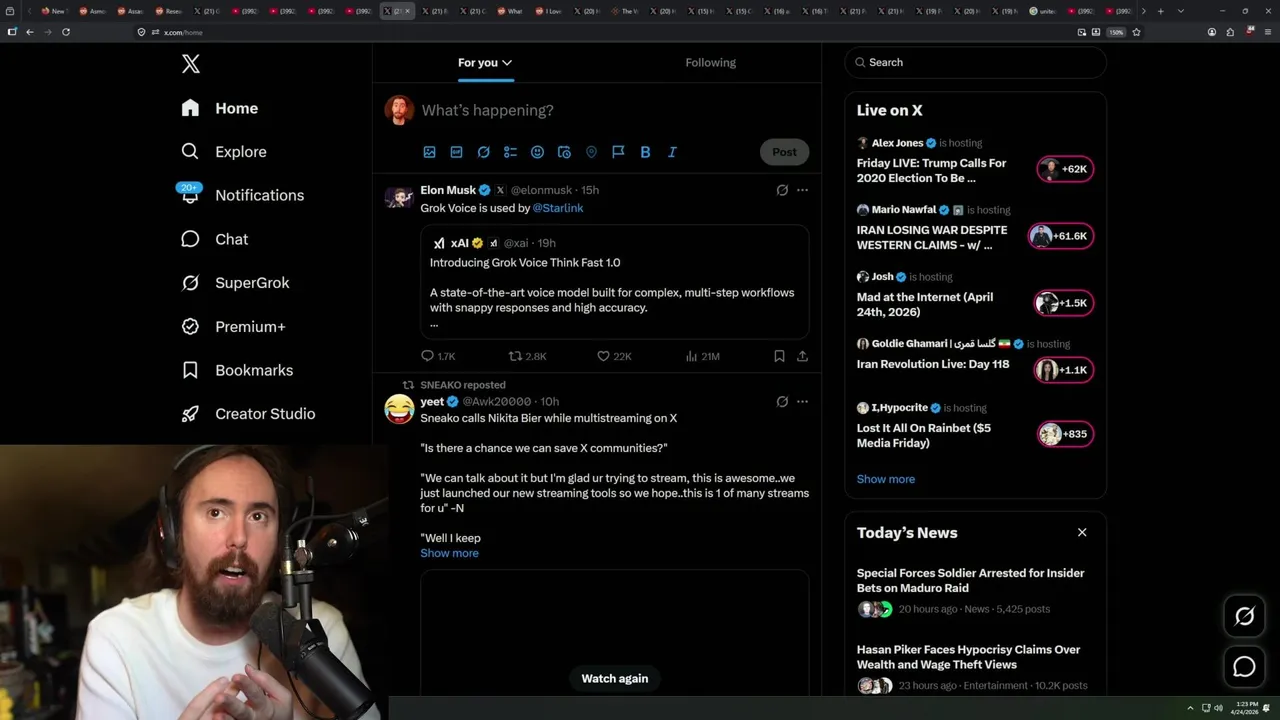Viewport: 1280px width, 720px height.
Task: Add a poll to the post
Action: click(510, 152)
